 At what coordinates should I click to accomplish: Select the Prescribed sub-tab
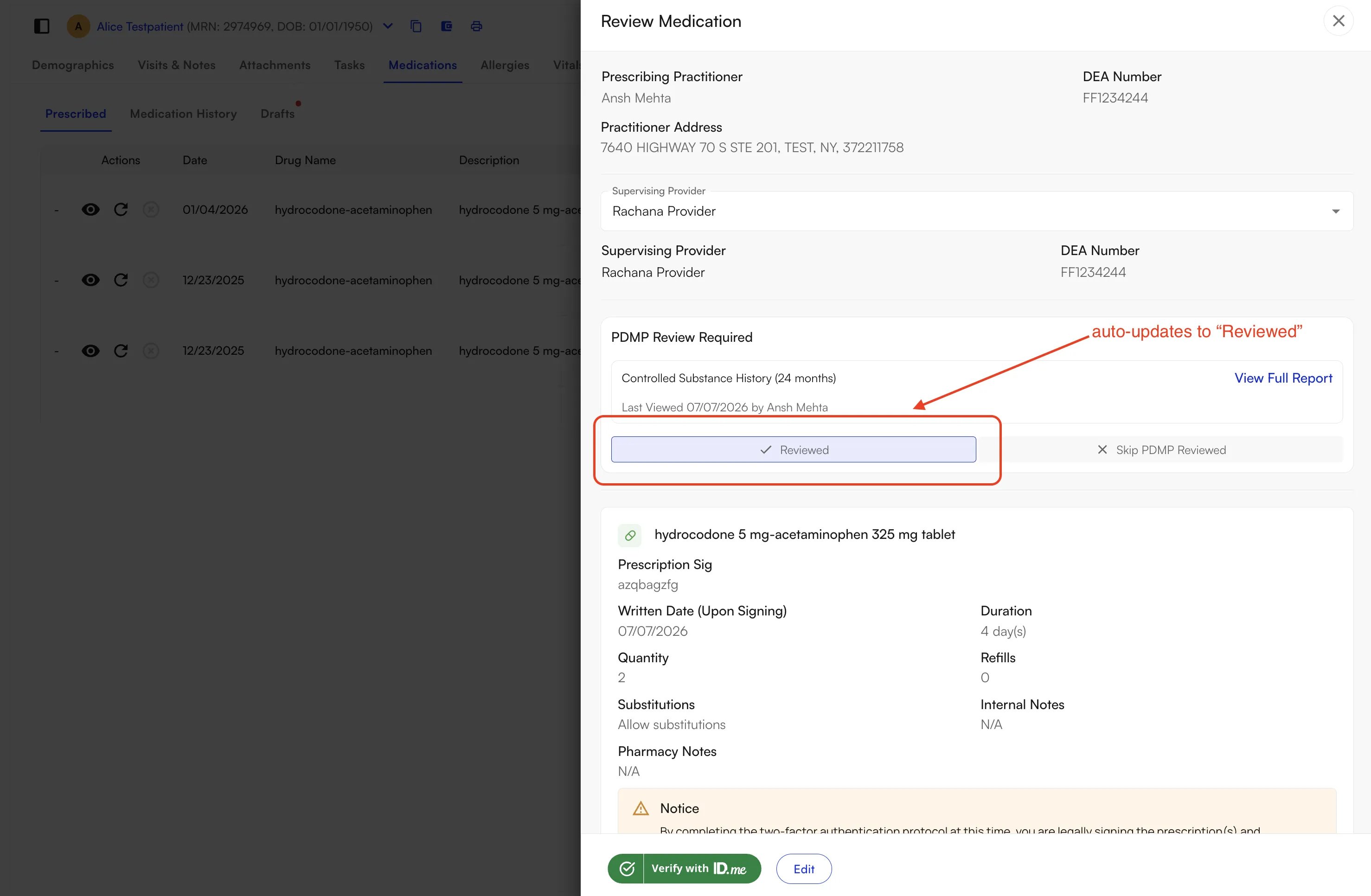coord(76,114)
